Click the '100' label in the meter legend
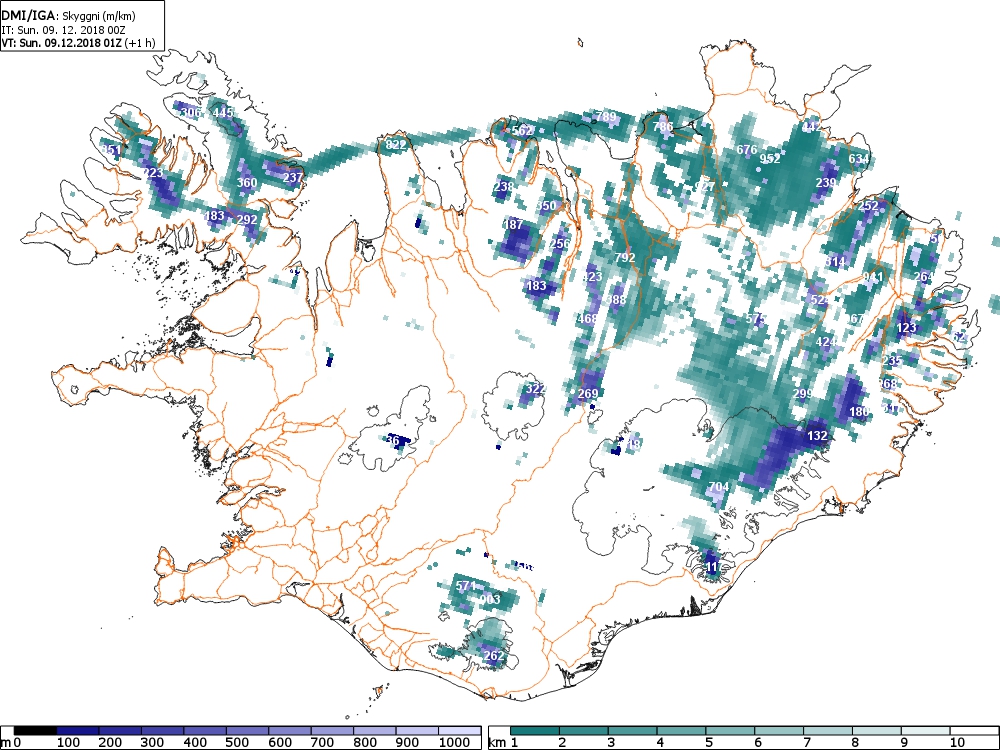Image resolution: width=1000 pixels, height=750 pixels. pyautogui.click(x=69, y=743)
